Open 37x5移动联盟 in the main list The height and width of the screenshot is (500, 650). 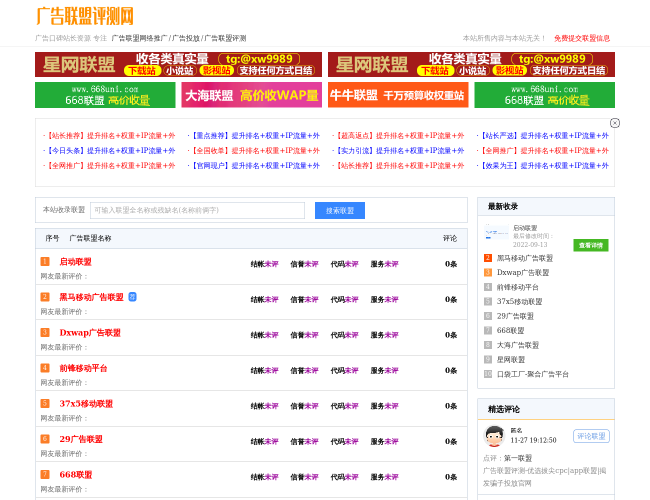pos(86,404)
